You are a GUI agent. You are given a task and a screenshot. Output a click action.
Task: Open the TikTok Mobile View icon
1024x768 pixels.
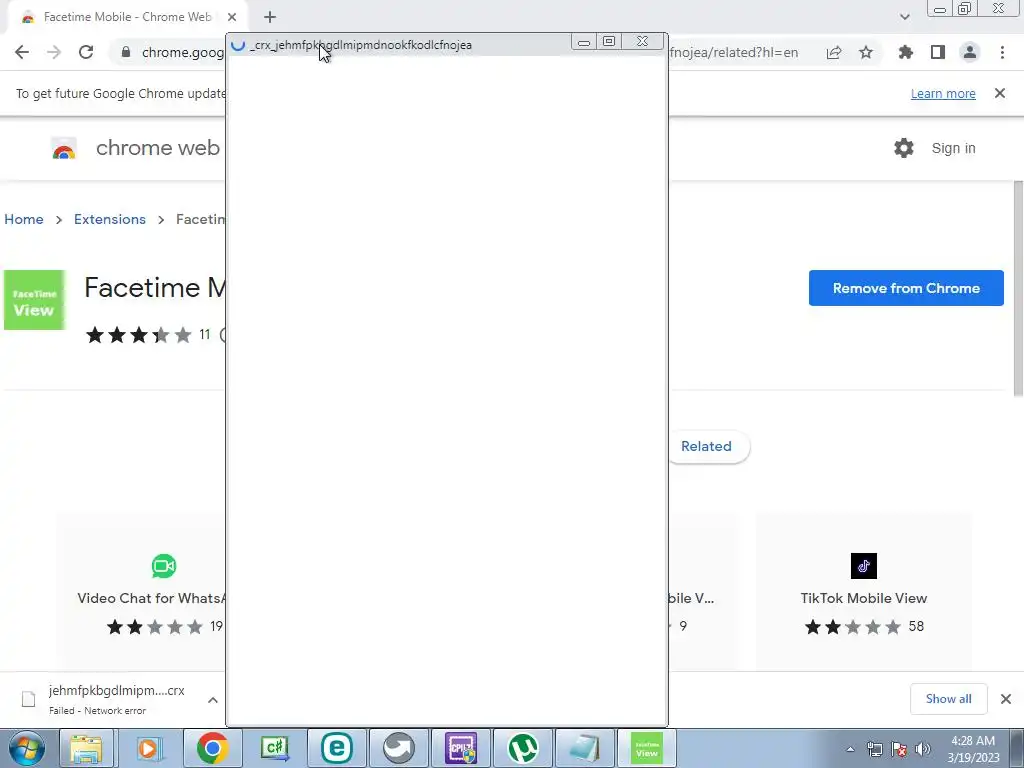point(863,566)
